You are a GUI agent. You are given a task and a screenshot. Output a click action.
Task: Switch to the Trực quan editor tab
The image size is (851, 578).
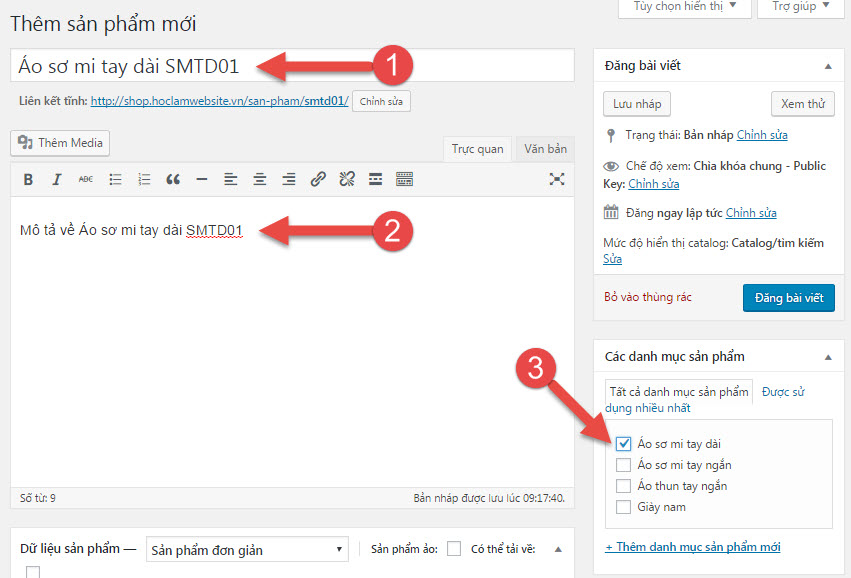478,149
